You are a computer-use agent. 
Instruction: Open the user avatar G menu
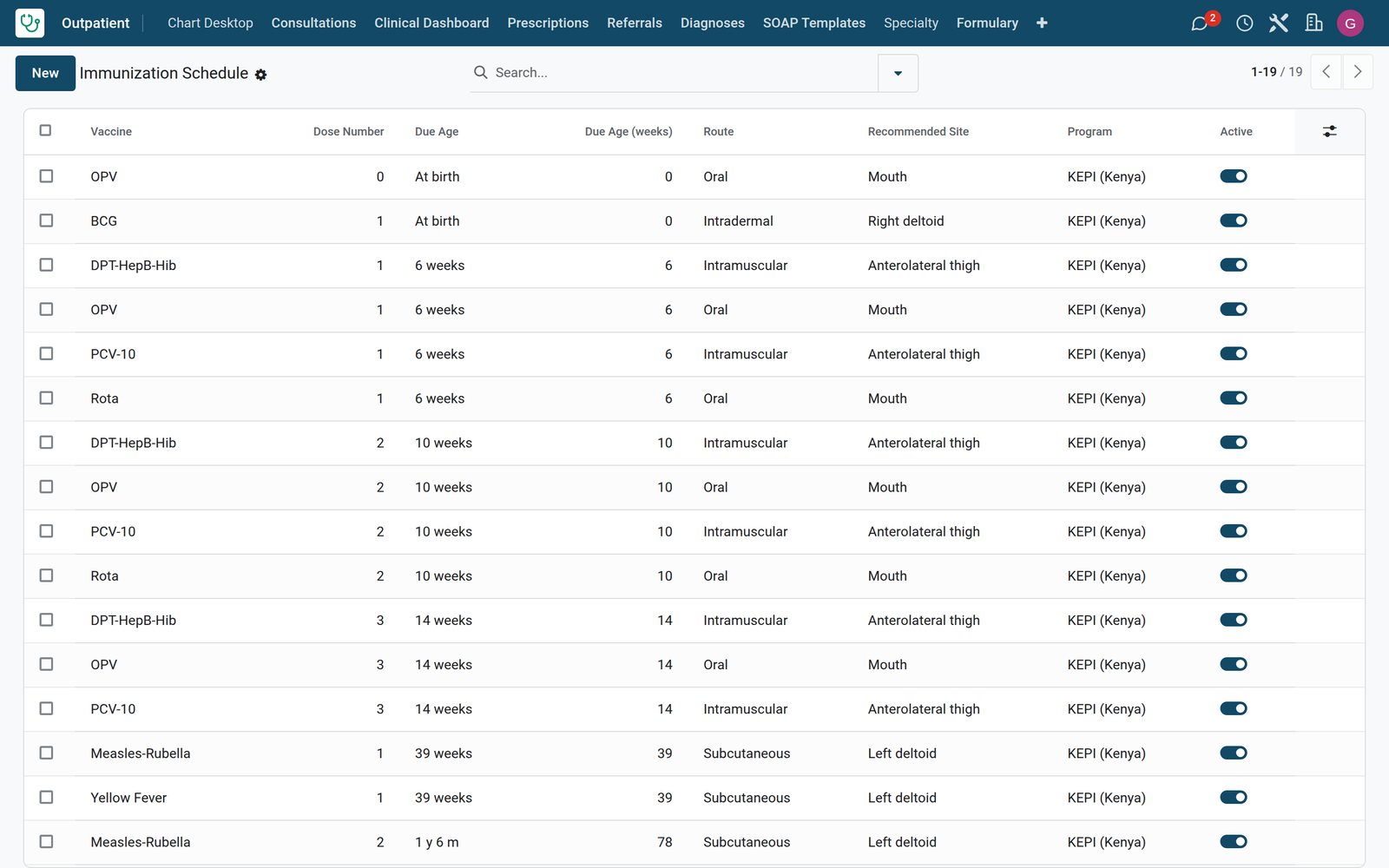pyautogui.click(x=1350, y=23)
